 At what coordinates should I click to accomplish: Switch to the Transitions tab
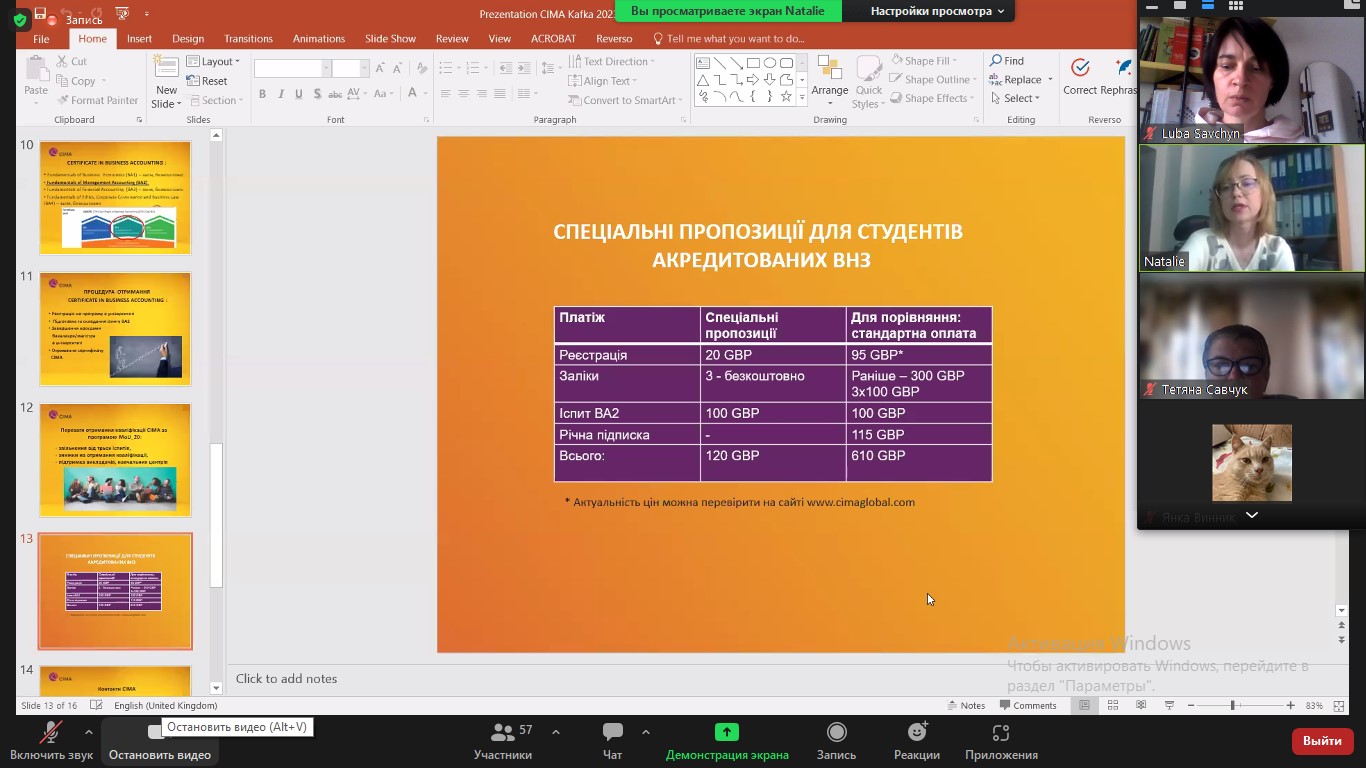pos(248,39)
